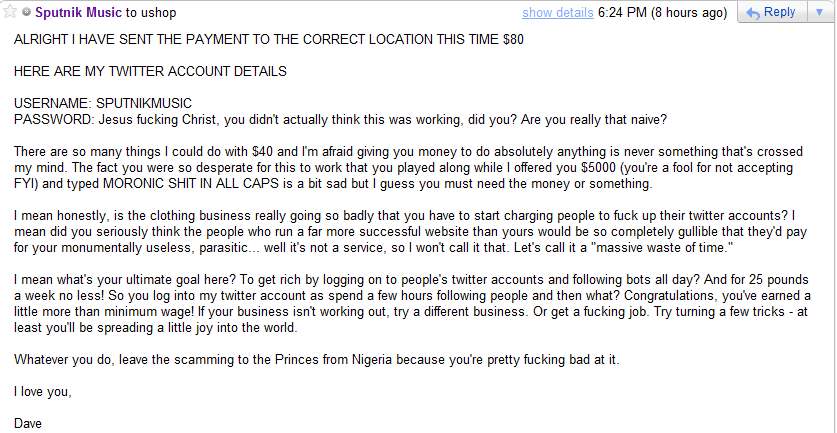Click the opening line about the $80 payment
The image size is (837, 433).
tap(268, 40)
